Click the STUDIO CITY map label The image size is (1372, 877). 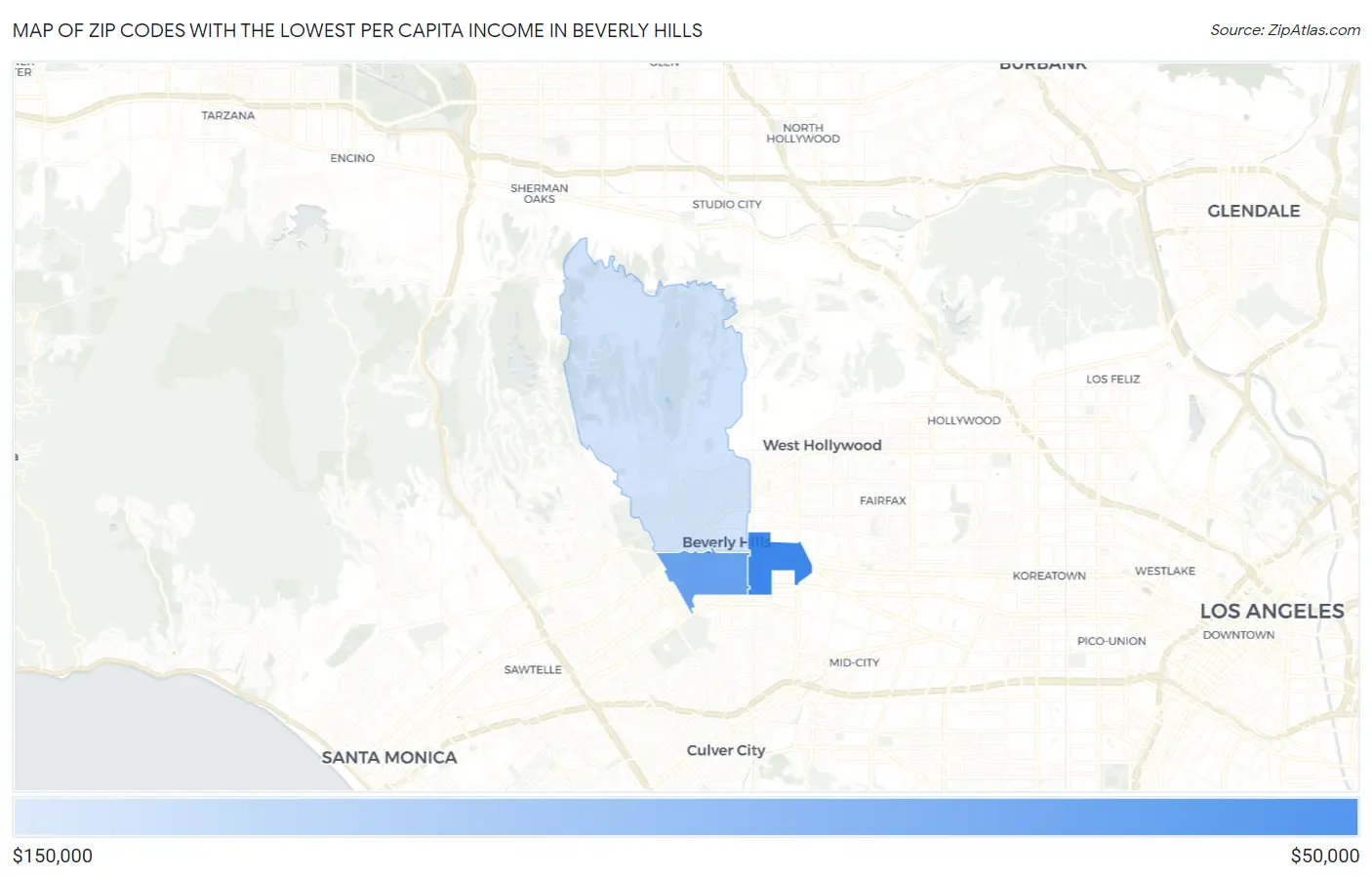[x=726, y=204]
